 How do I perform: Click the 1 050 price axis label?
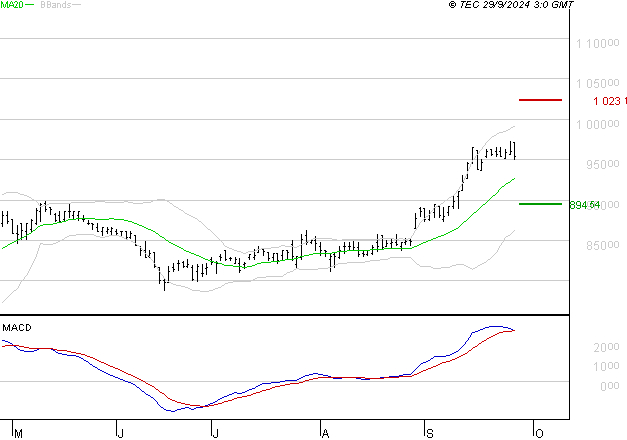click(597, 84)
